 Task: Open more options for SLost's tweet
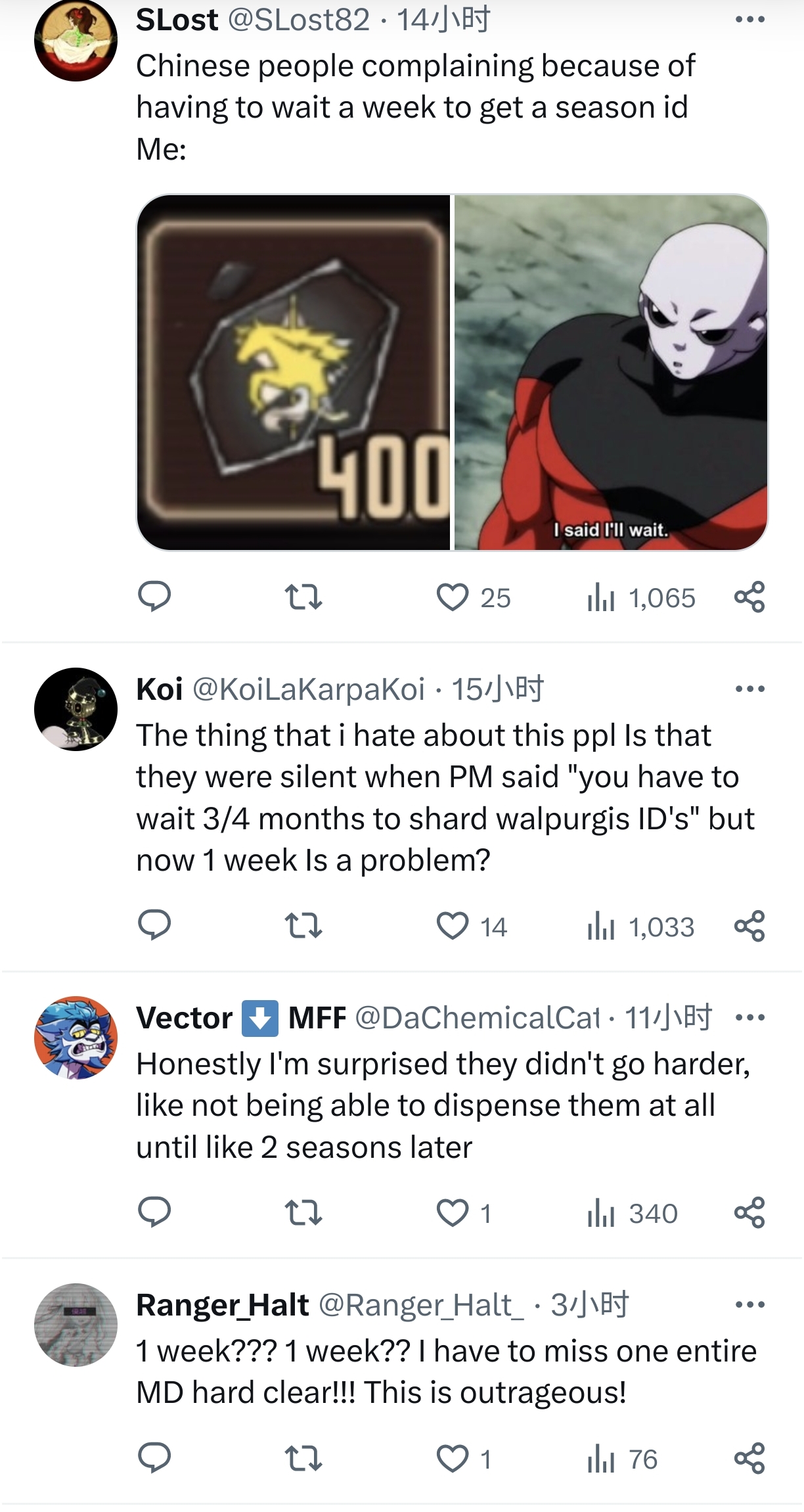pyautogui.click(x=750, y=20)
